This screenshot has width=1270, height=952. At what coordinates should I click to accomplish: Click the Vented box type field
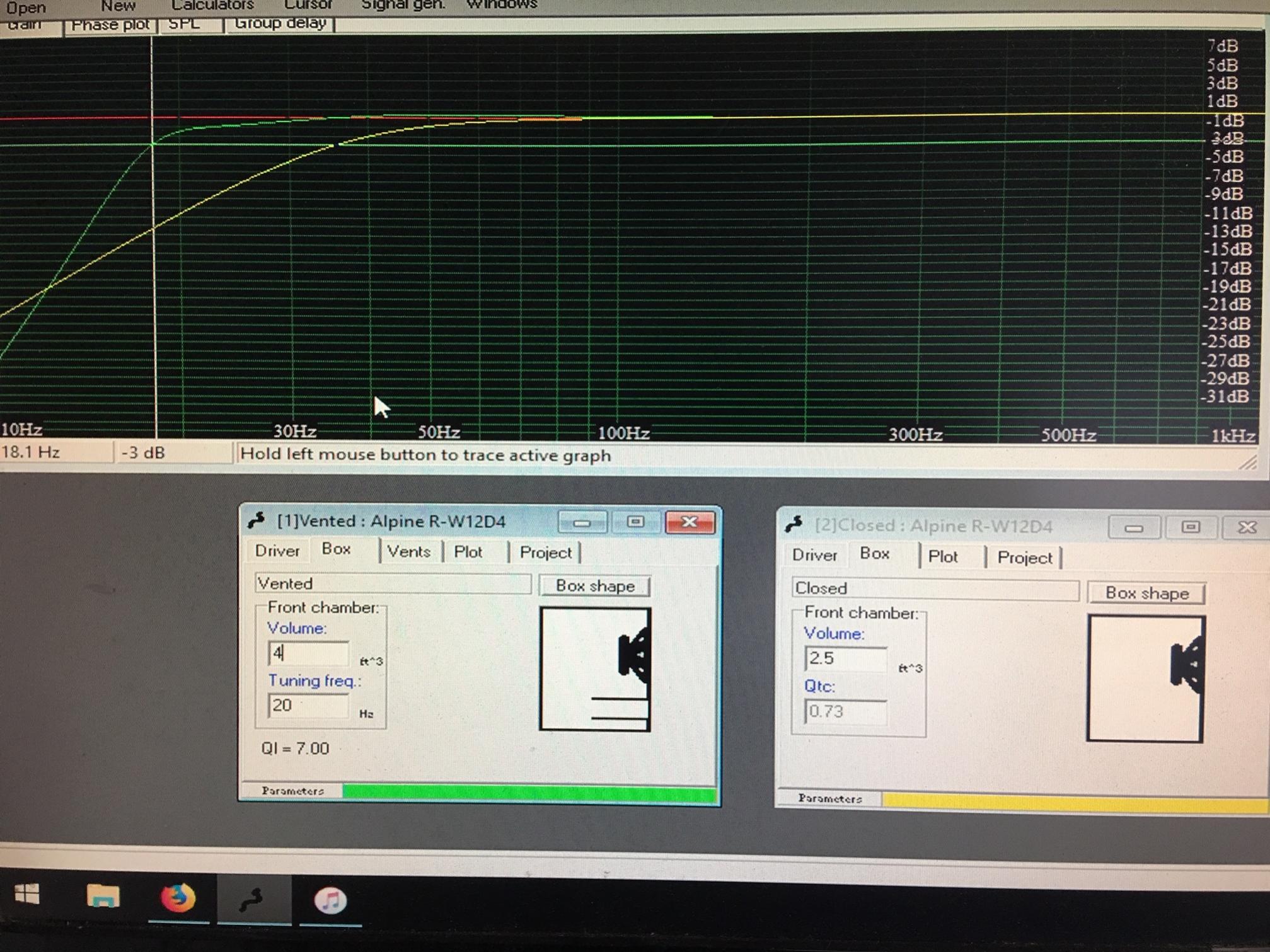click(393, 583)
